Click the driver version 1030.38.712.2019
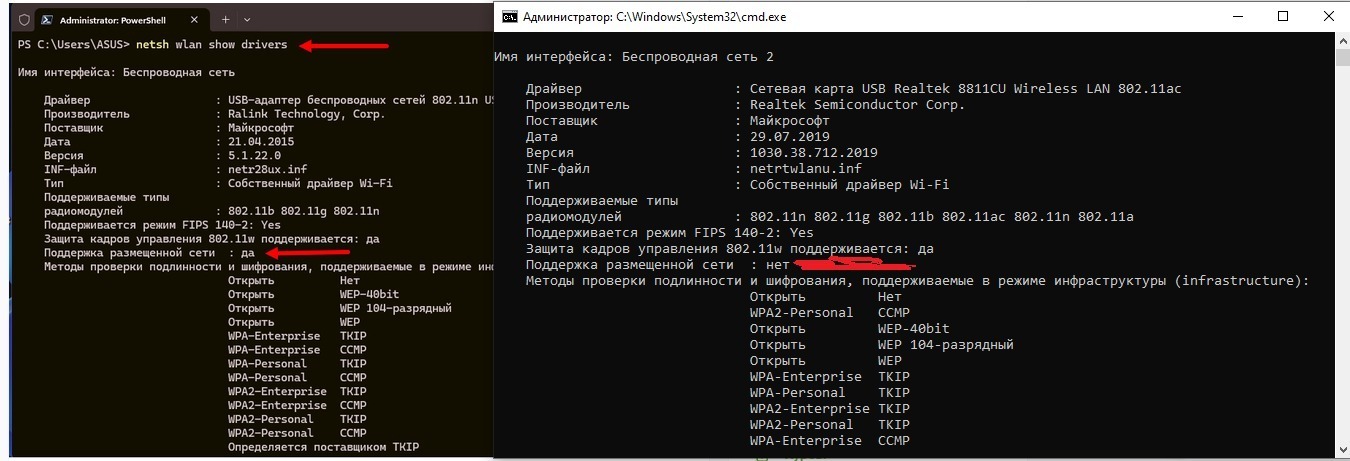1350x461 pixels. coord(814,153)
